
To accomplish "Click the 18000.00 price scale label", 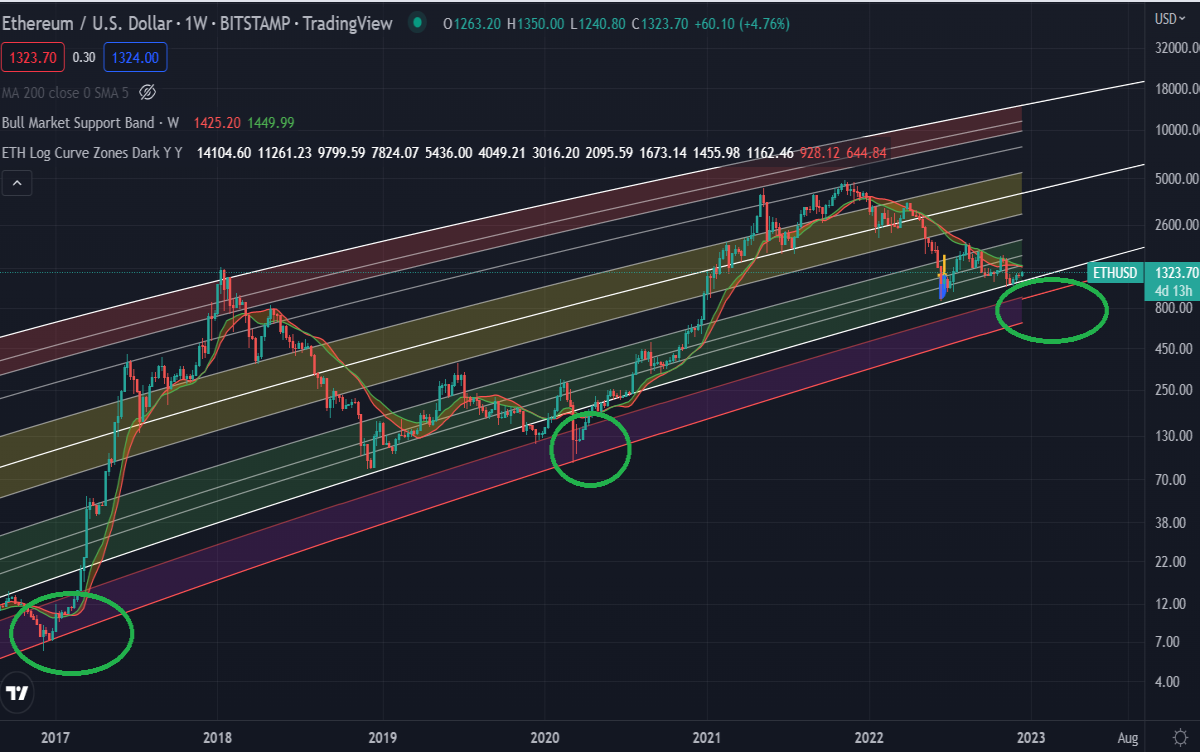I will point(1176,88).
